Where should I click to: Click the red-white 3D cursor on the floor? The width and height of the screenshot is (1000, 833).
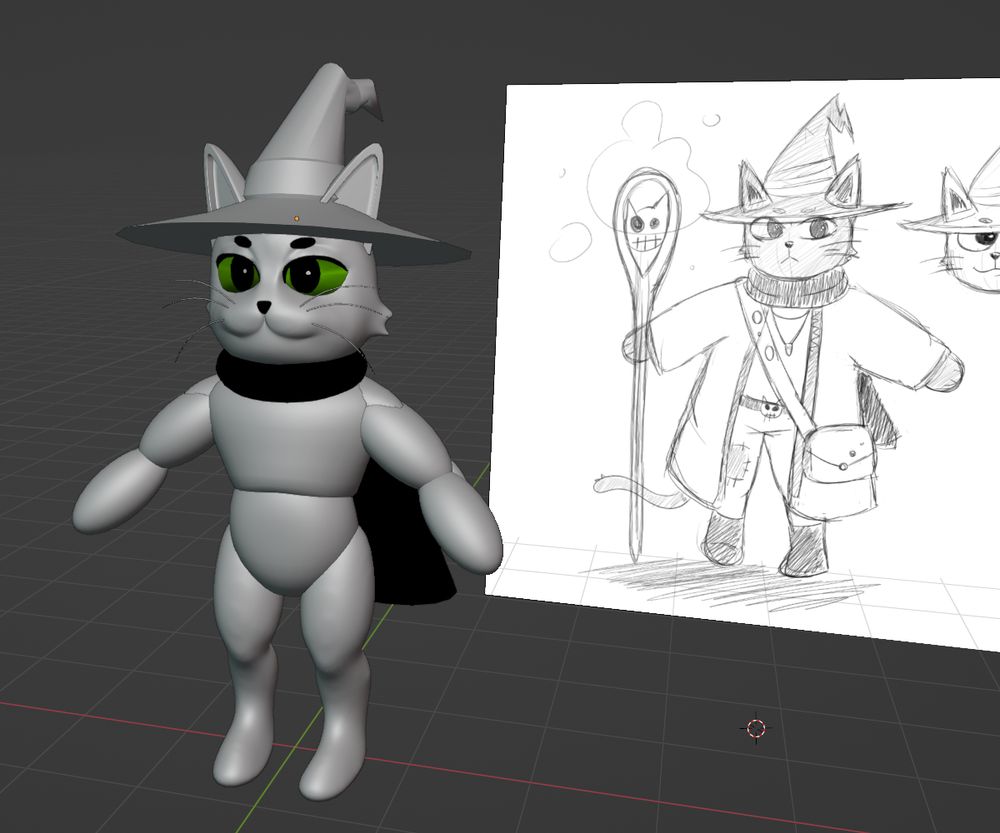(756, 728)
